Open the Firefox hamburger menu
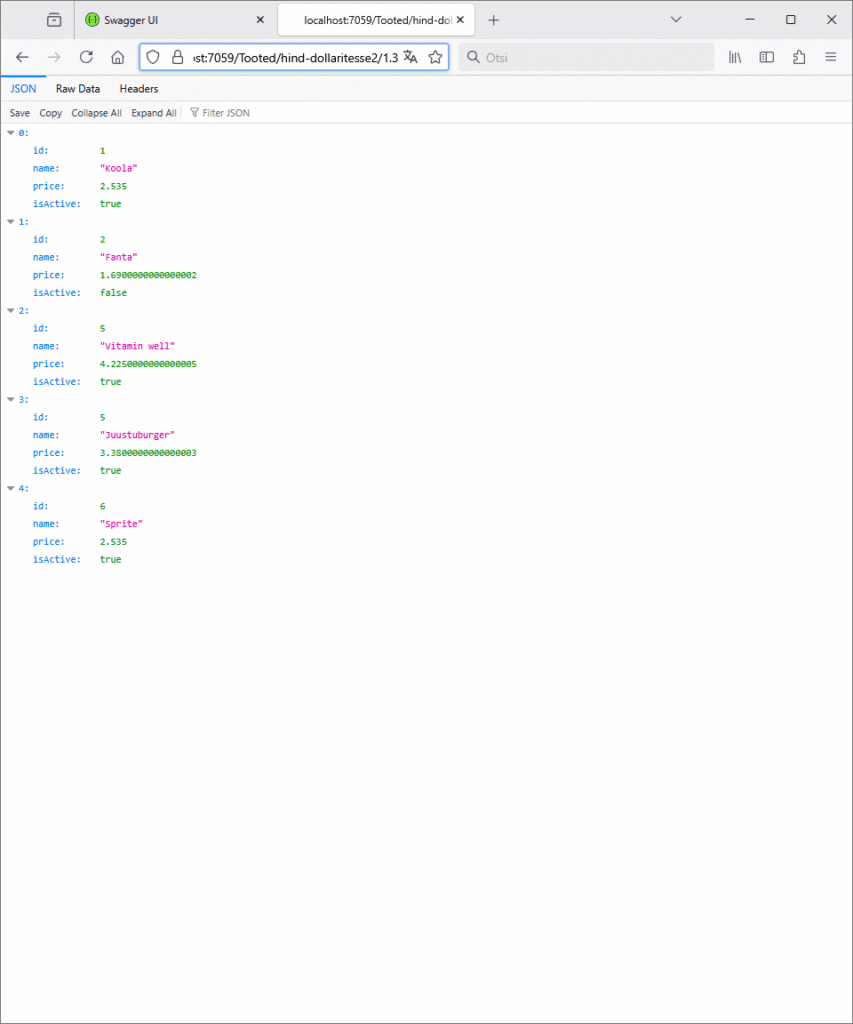Screen dimensions: 853x1024 pyautogui.click(x=830, y=57)
